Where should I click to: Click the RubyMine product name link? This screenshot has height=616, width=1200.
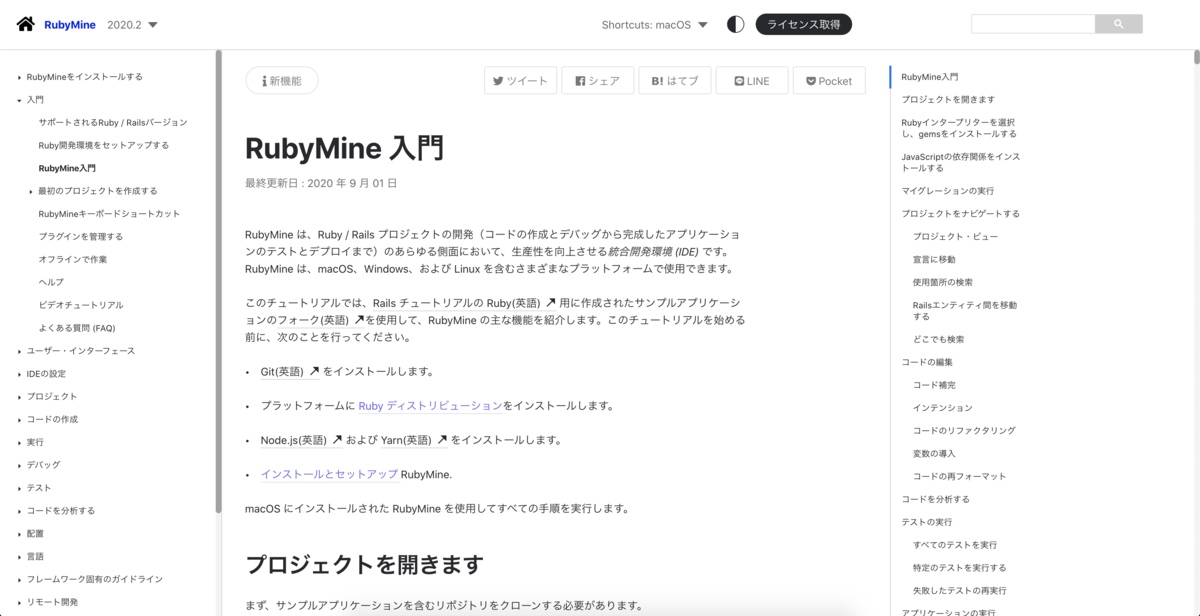tap(70, 25)
